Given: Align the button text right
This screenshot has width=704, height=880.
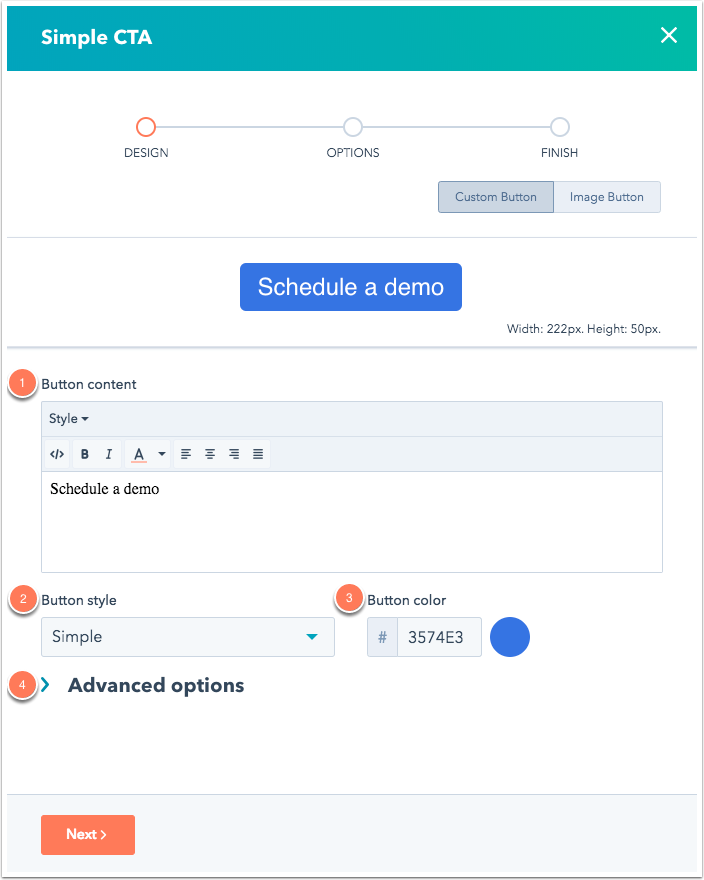Looking at the screenshot, I should (234, 453).
